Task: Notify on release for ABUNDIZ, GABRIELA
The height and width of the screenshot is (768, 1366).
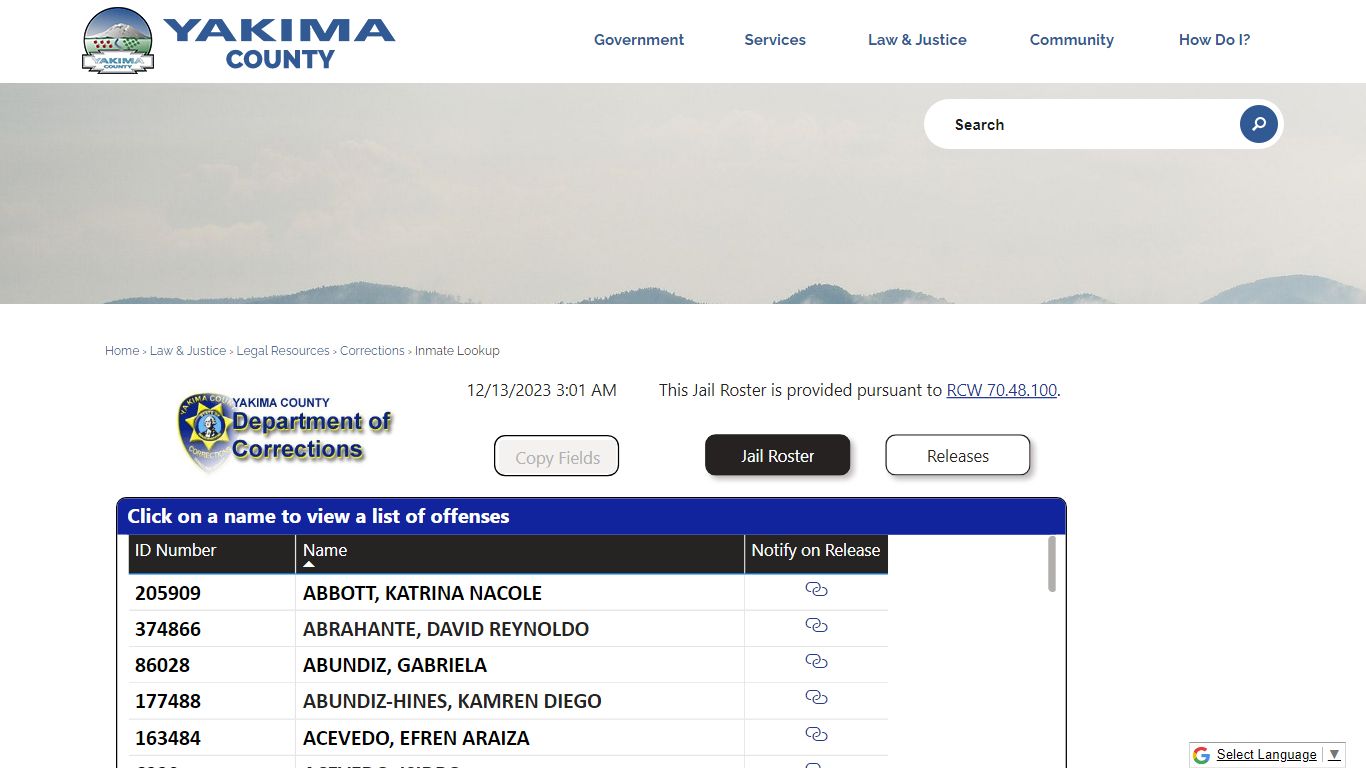Action: point(816,662)
